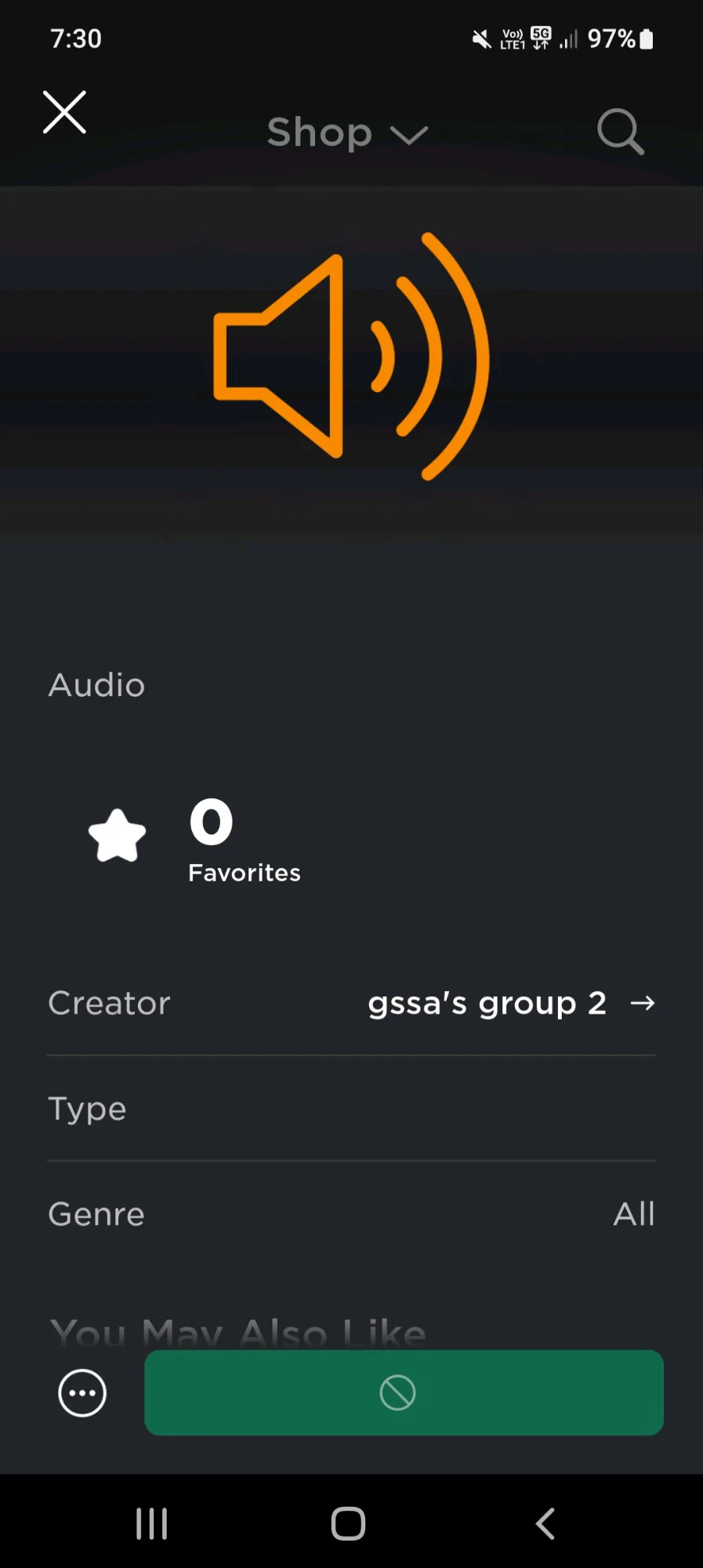Tap the Favorites count label
Image resolution: width=703 pixels, height=1568 pixels.
[x=244, y=873]
